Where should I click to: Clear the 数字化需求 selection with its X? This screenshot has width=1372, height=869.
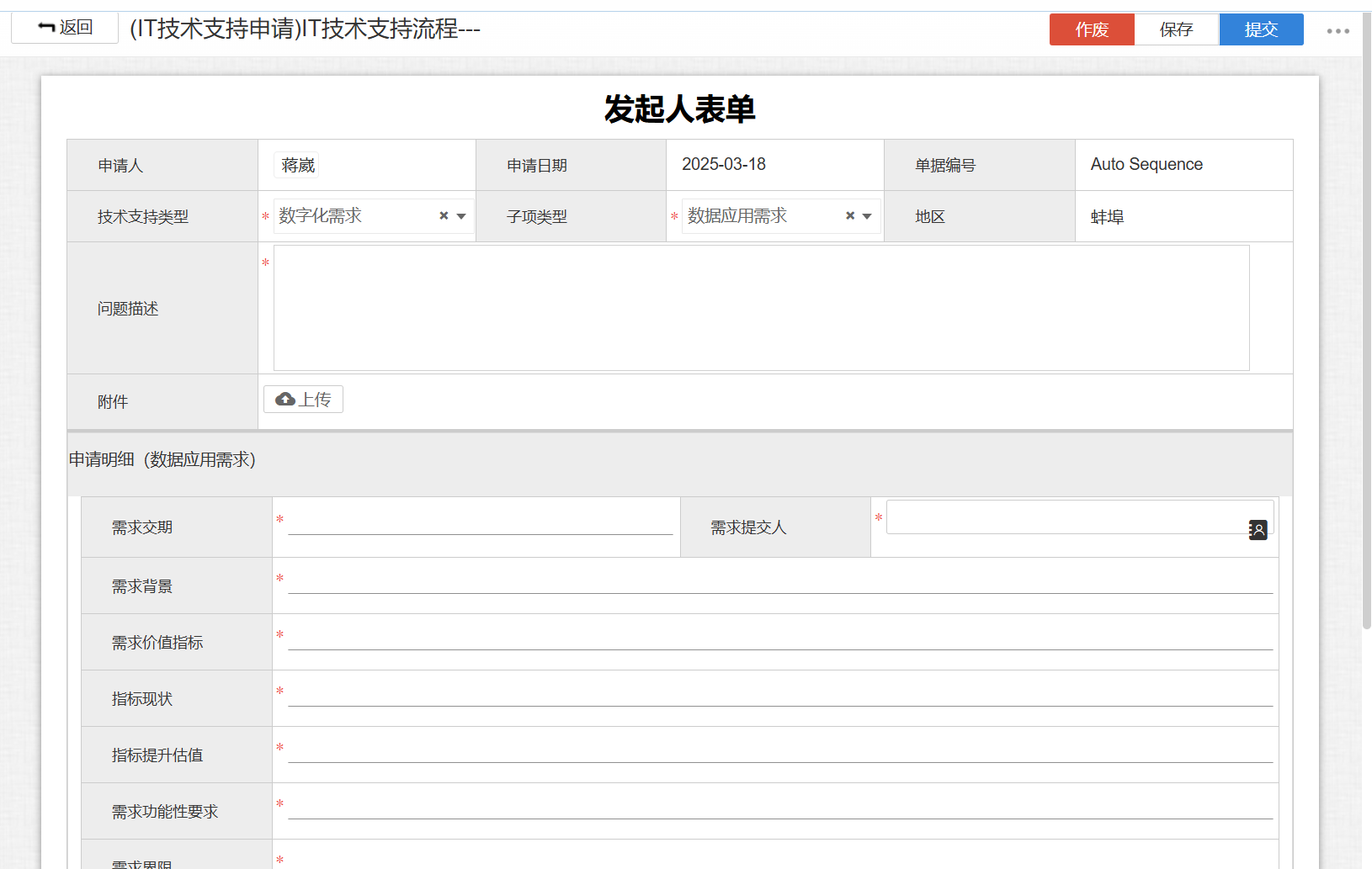444,216
